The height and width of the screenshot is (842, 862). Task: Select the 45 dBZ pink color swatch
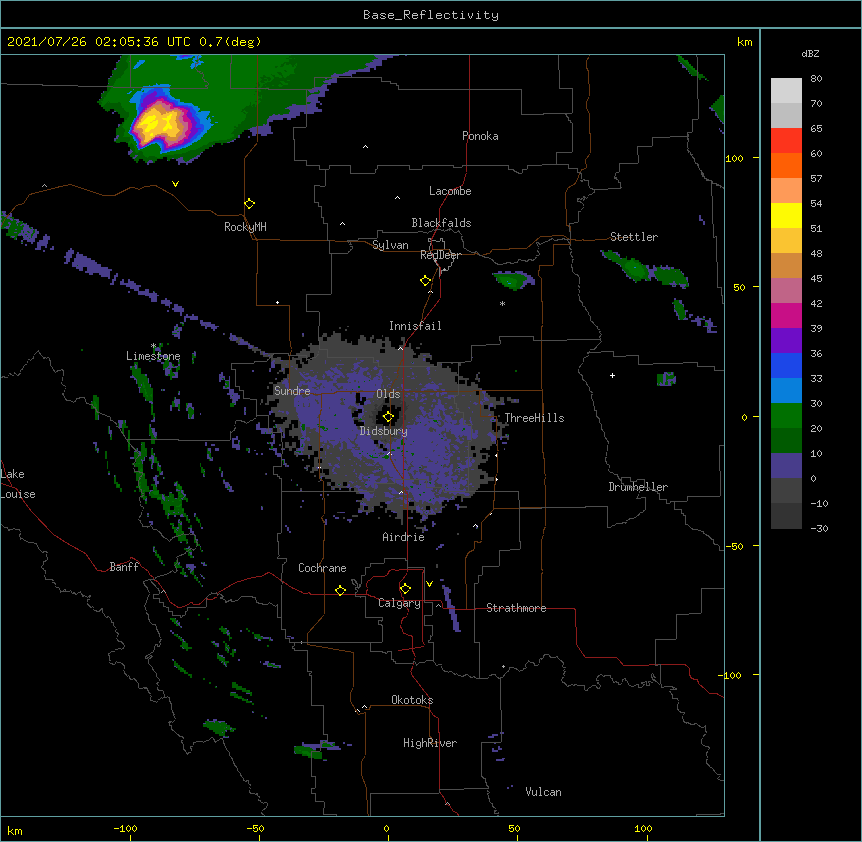pos(786,290)
